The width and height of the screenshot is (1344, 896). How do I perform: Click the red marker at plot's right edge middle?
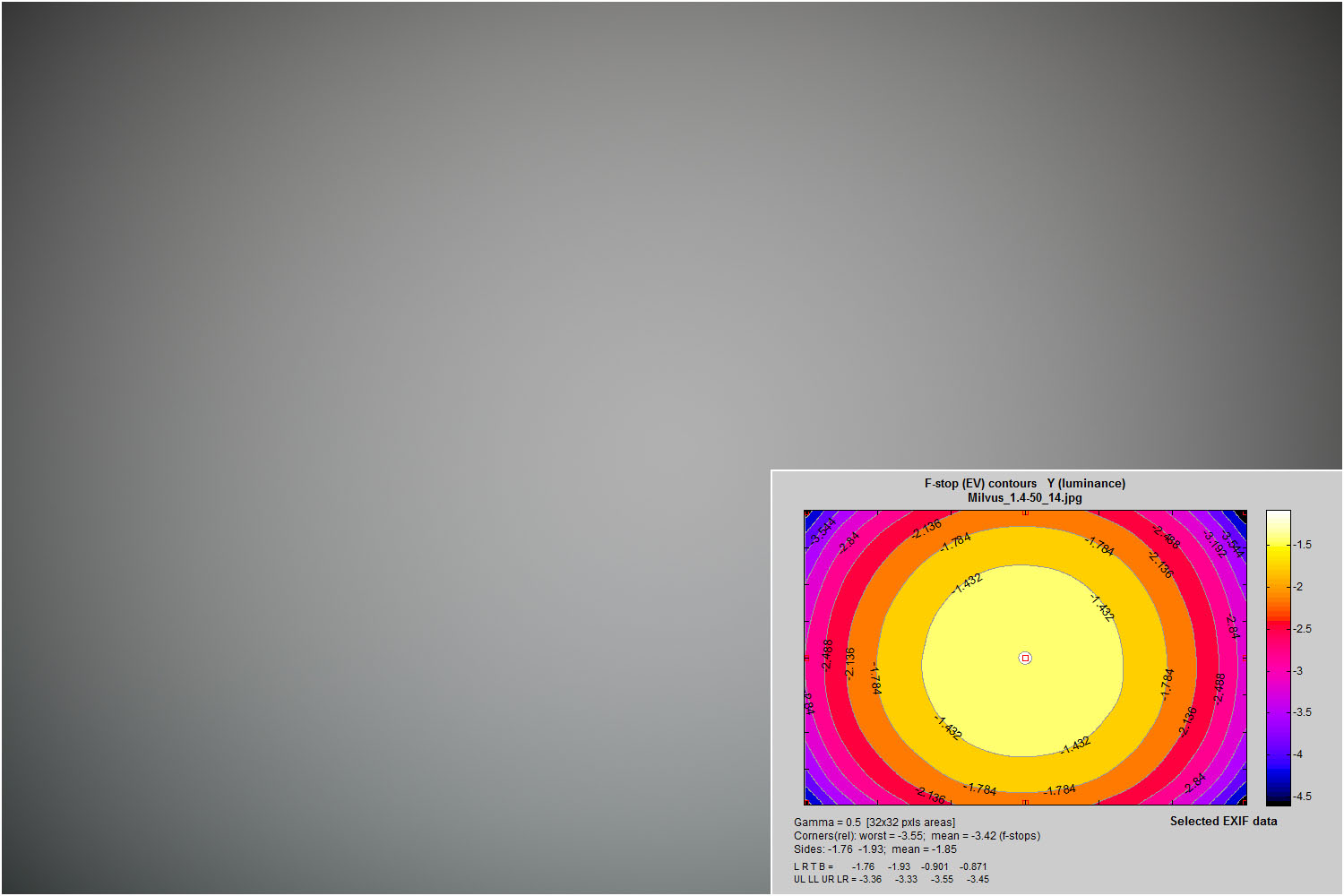pyautogui.click(x=1245, y=658)
